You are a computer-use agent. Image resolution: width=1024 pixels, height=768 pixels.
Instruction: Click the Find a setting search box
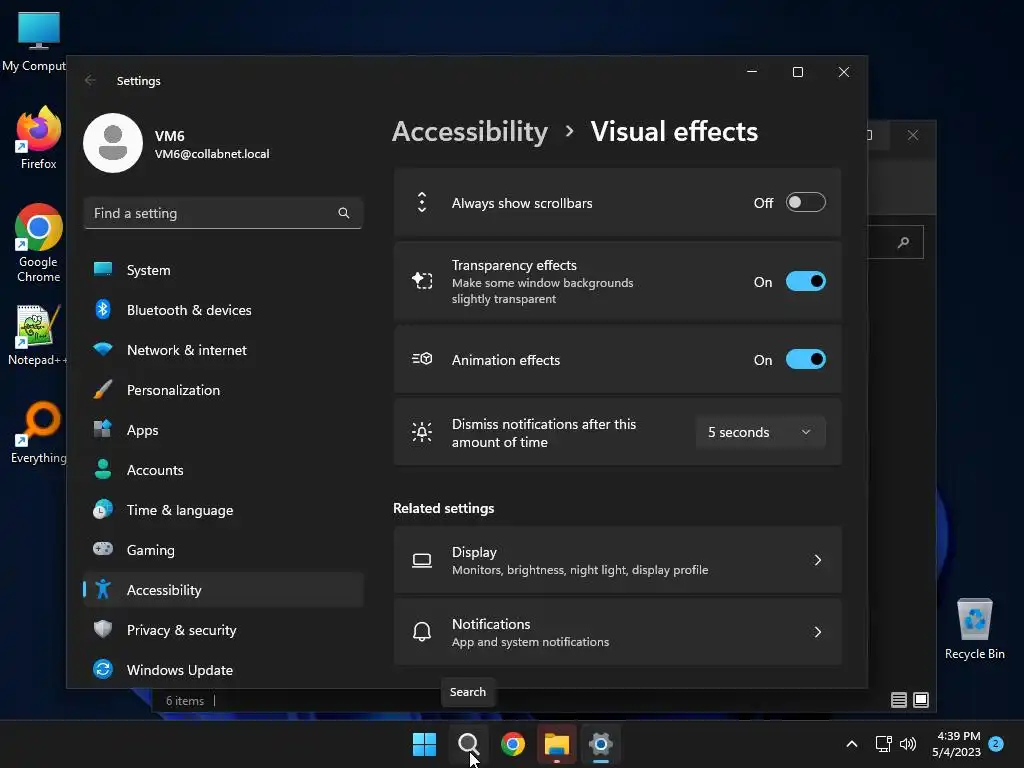point(223,213)
